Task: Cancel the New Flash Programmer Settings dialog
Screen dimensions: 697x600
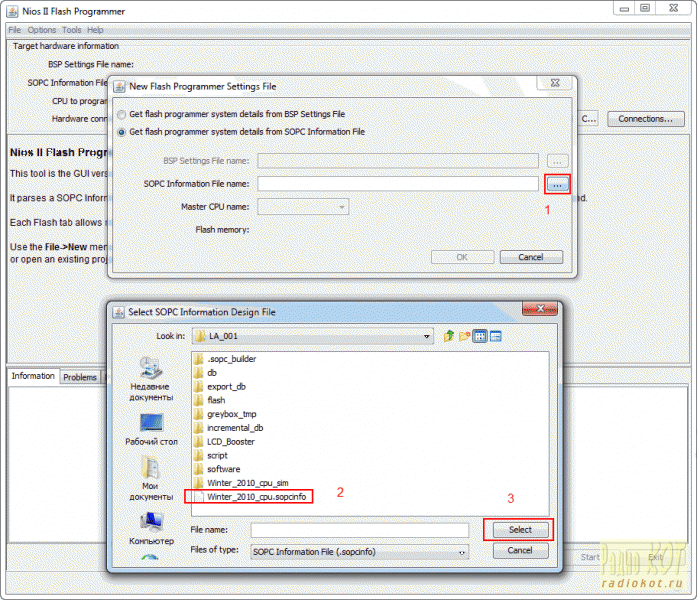Action: (x=531, y=257)
